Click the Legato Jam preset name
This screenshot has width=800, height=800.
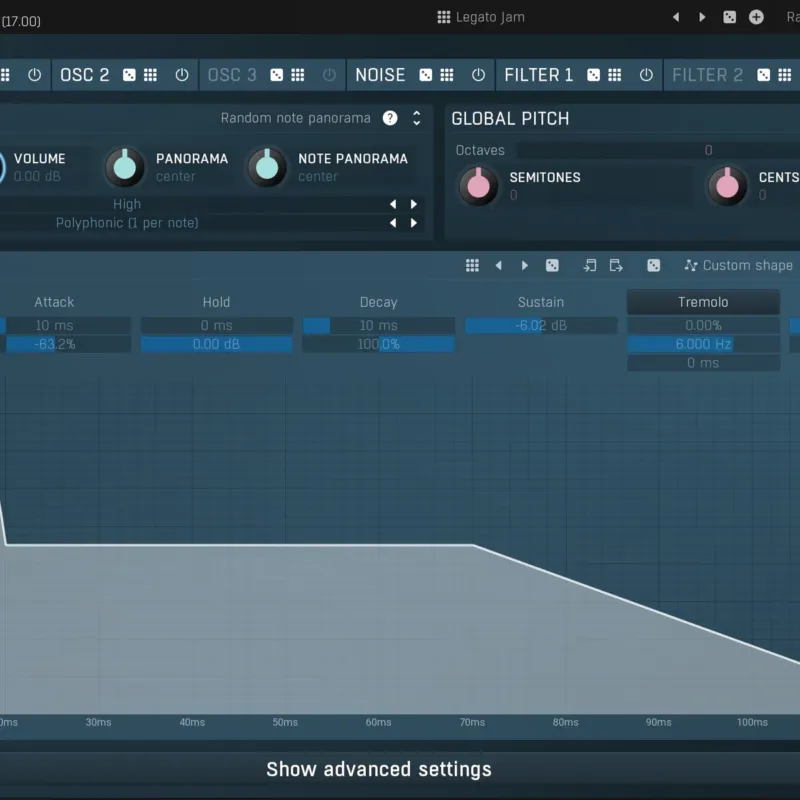pyautogui.click(x=490, y=17)
